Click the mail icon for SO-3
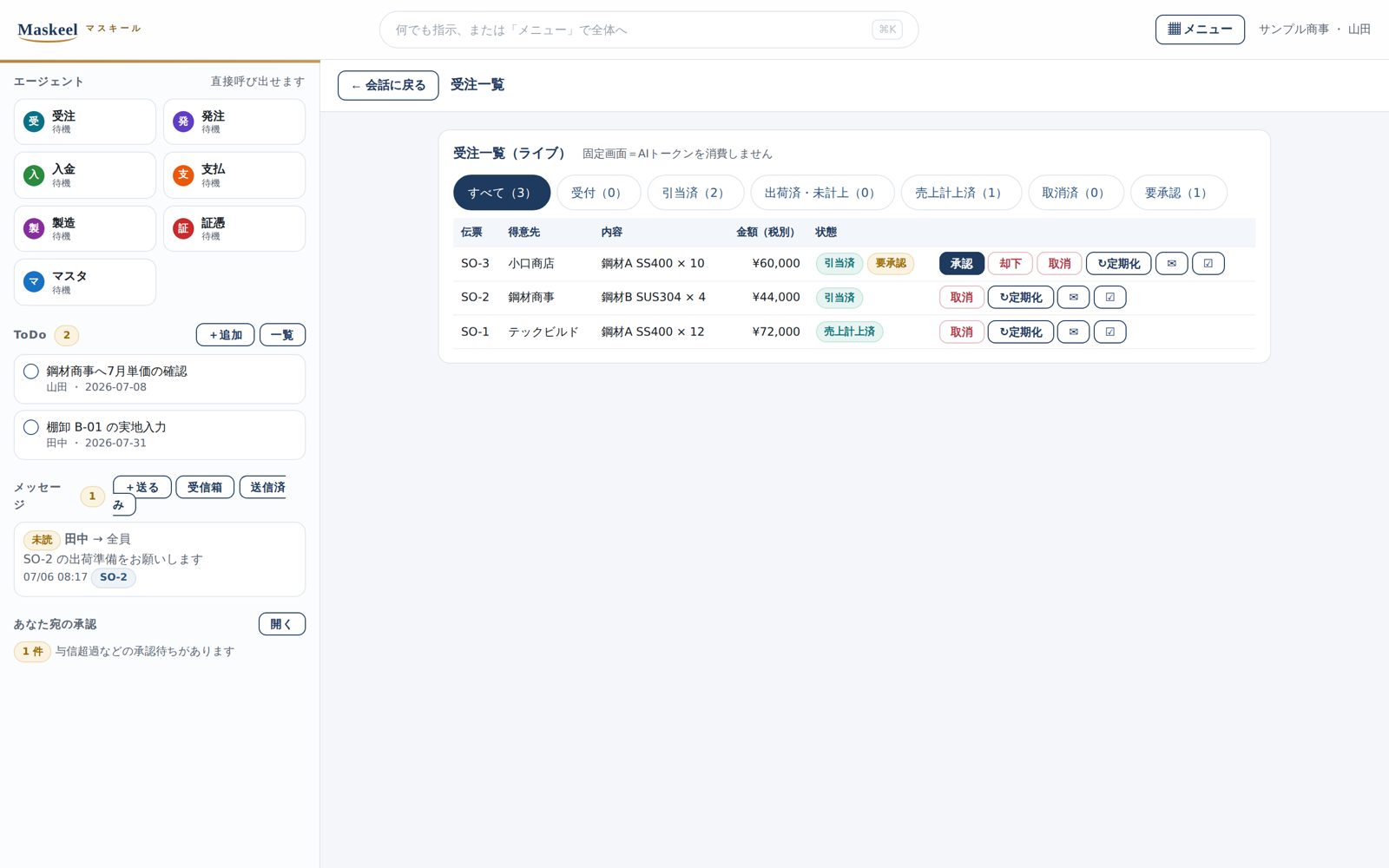Viewport: 1389px width, 868px height. [1171, 263]
